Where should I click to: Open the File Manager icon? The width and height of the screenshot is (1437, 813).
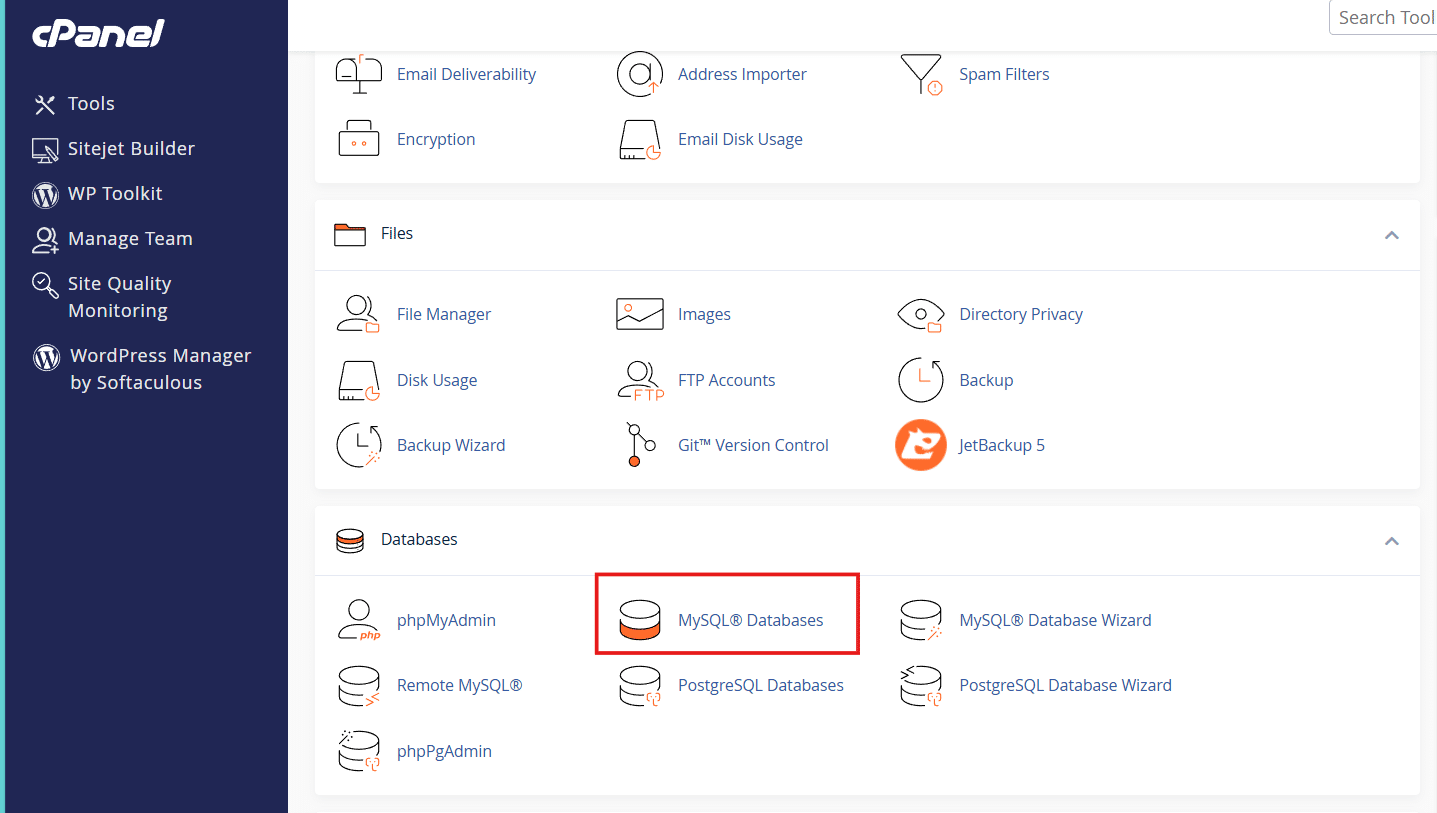click(x=359, y=314)
